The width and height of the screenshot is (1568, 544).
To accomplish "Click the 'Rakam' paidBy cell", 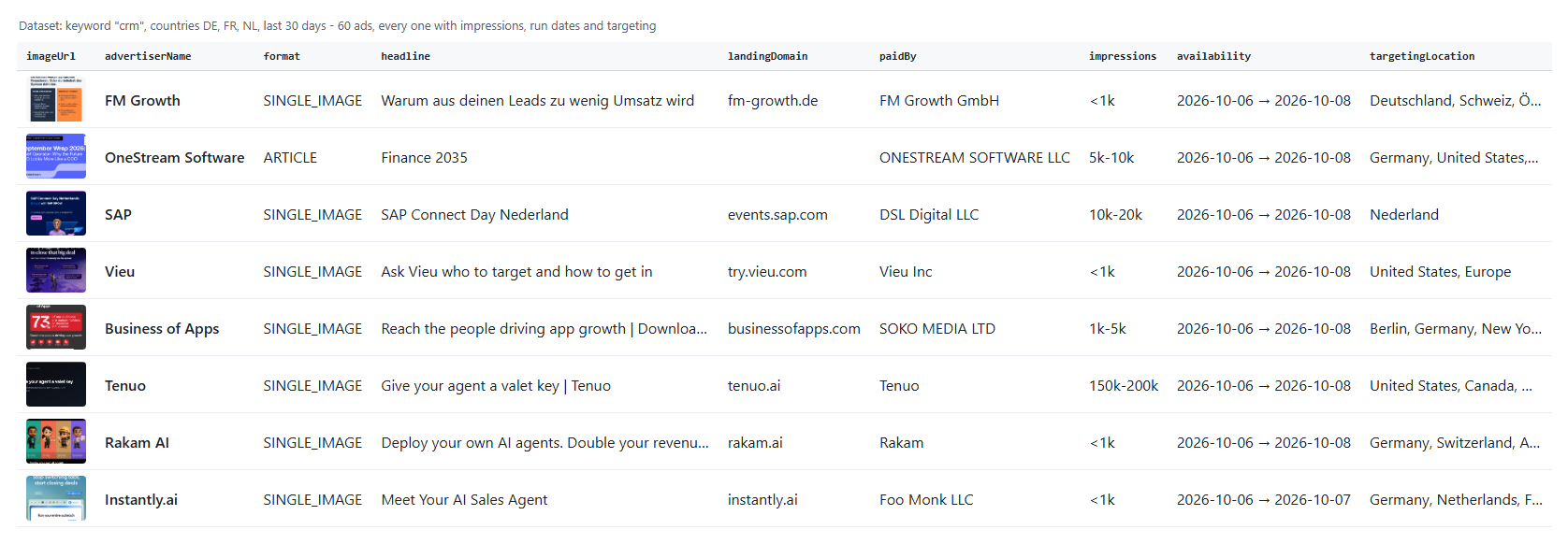I will coord(901,442).
